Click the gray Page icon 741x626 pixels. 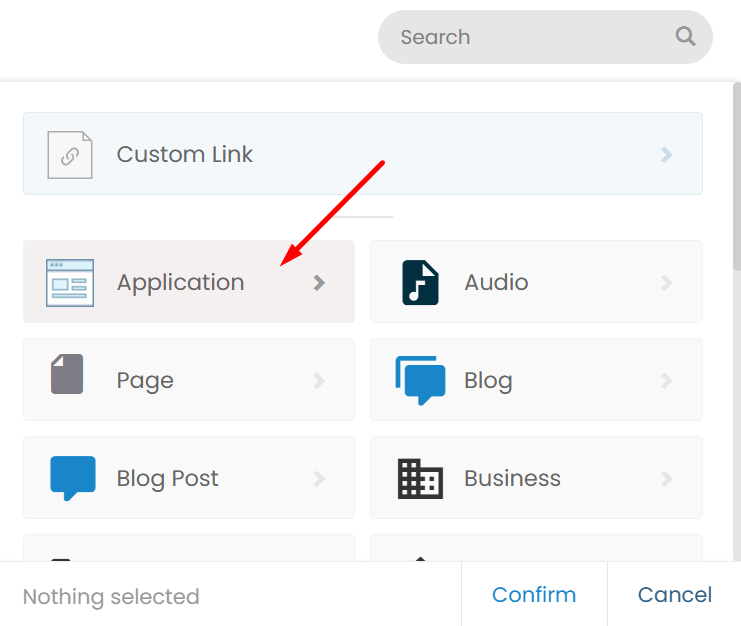coord(67,374)
